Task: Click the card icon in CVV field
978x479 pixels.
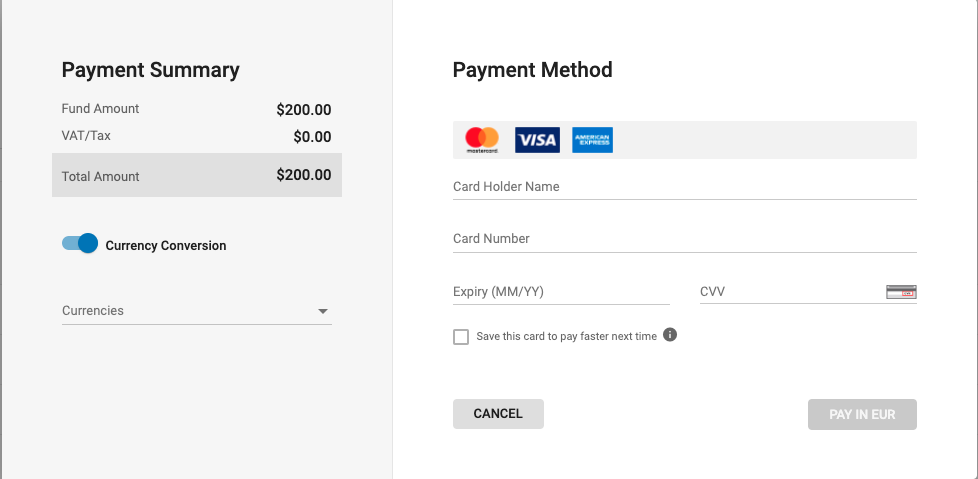Action: coord(901,292)
